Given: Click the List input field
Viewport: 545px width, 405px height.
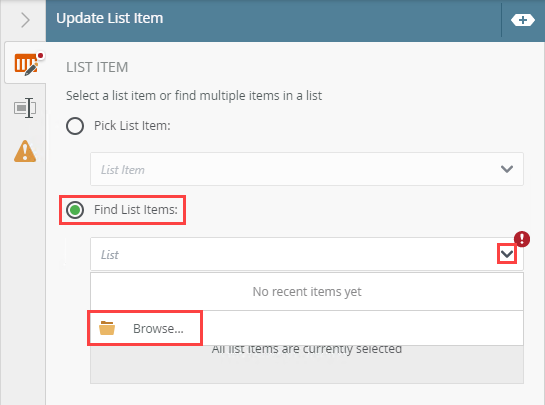Looking at the screenshot, I should [307, 254].
